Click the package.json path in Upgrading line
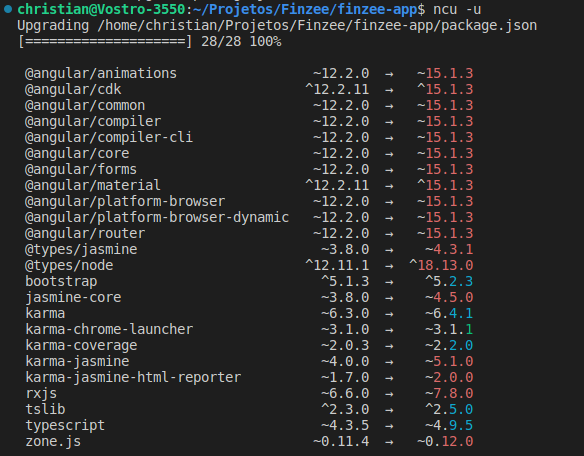 [x=317, y=26]
